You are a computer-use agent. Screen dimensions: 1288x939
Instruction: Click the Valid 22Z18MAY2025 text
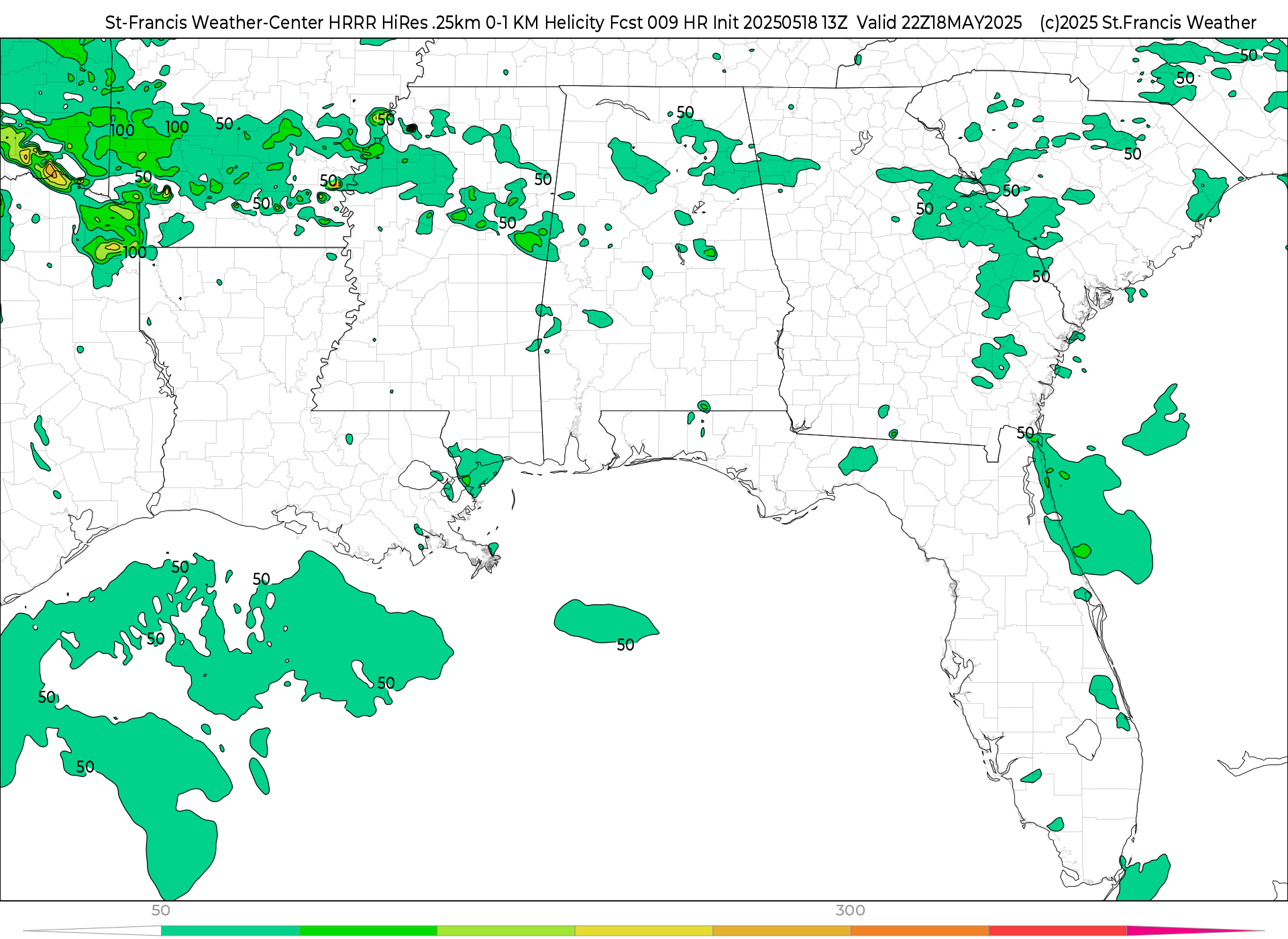tap(939, 23)
